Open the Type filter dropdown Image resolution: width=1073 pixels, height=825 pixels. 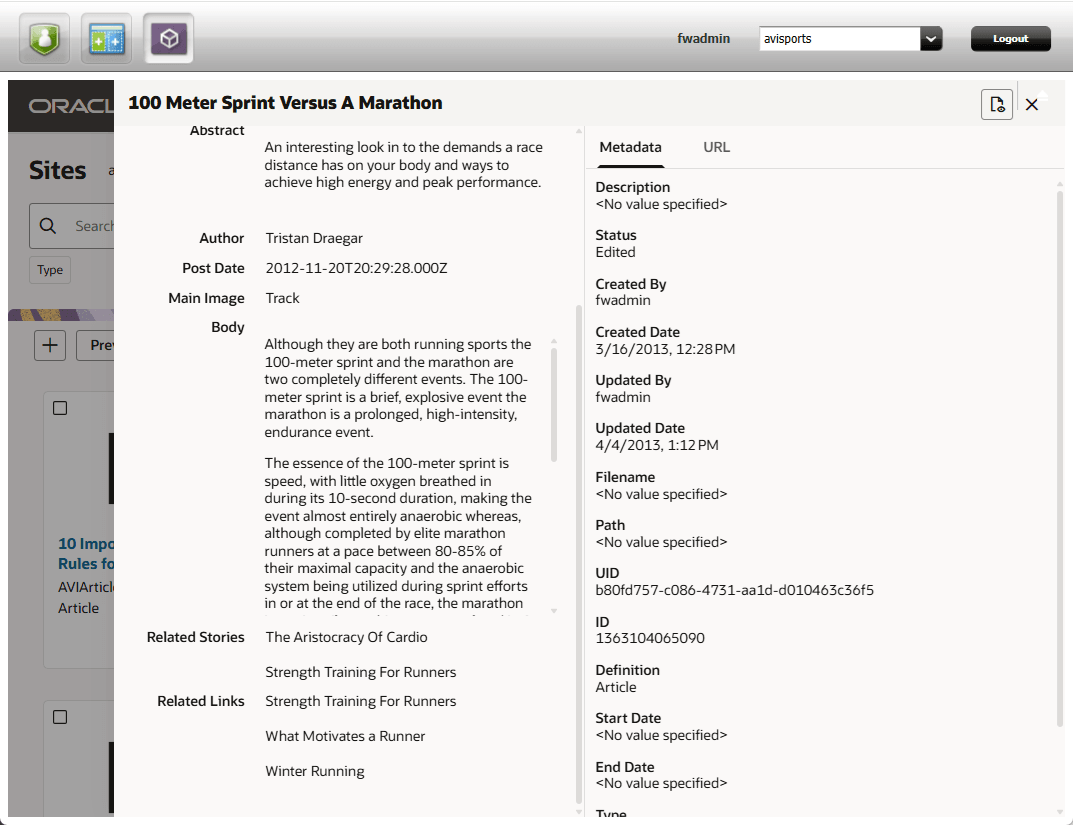49,269
